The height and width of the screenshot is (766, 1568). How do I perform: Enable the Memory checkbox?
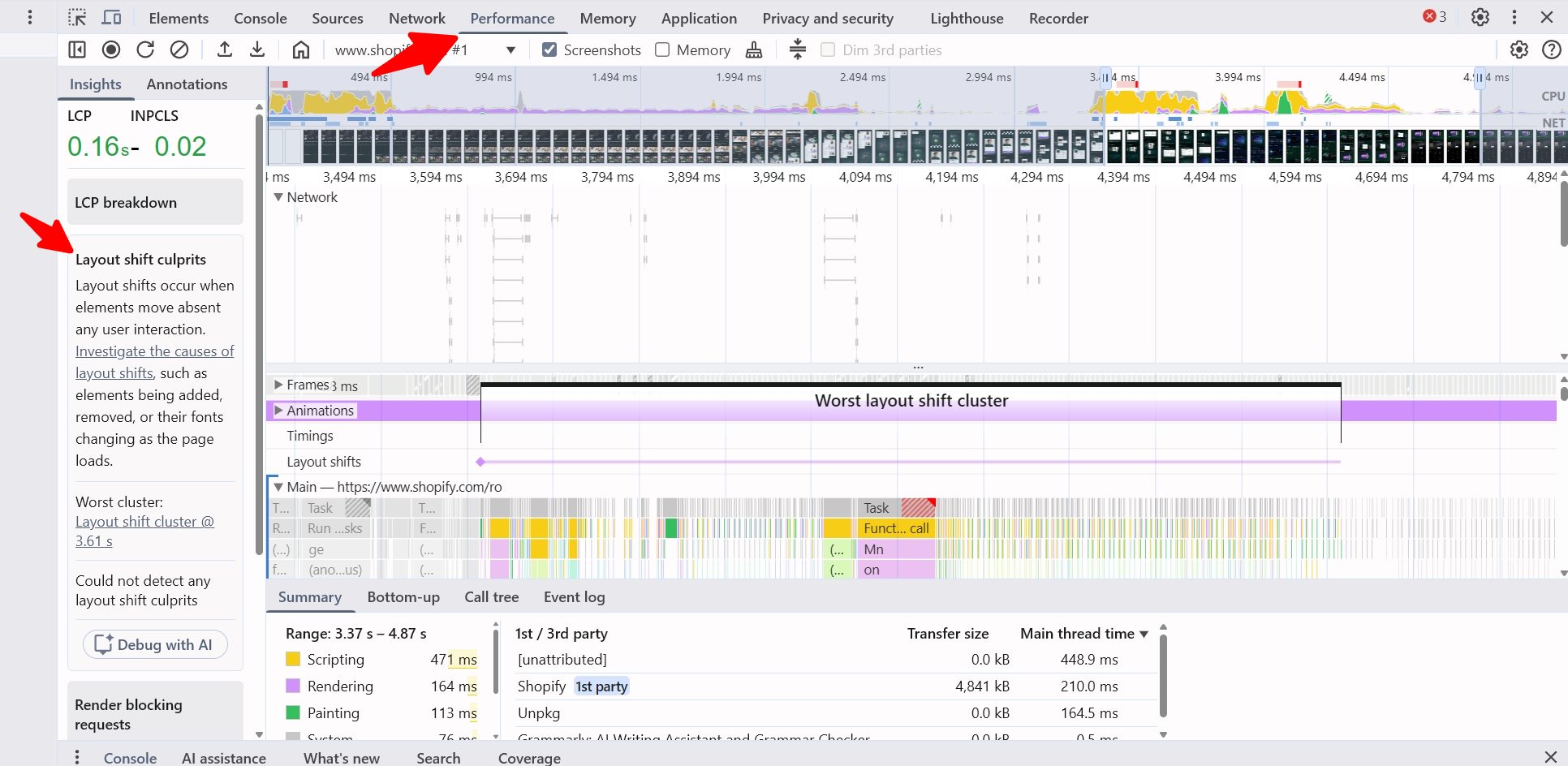coord(662,50)
